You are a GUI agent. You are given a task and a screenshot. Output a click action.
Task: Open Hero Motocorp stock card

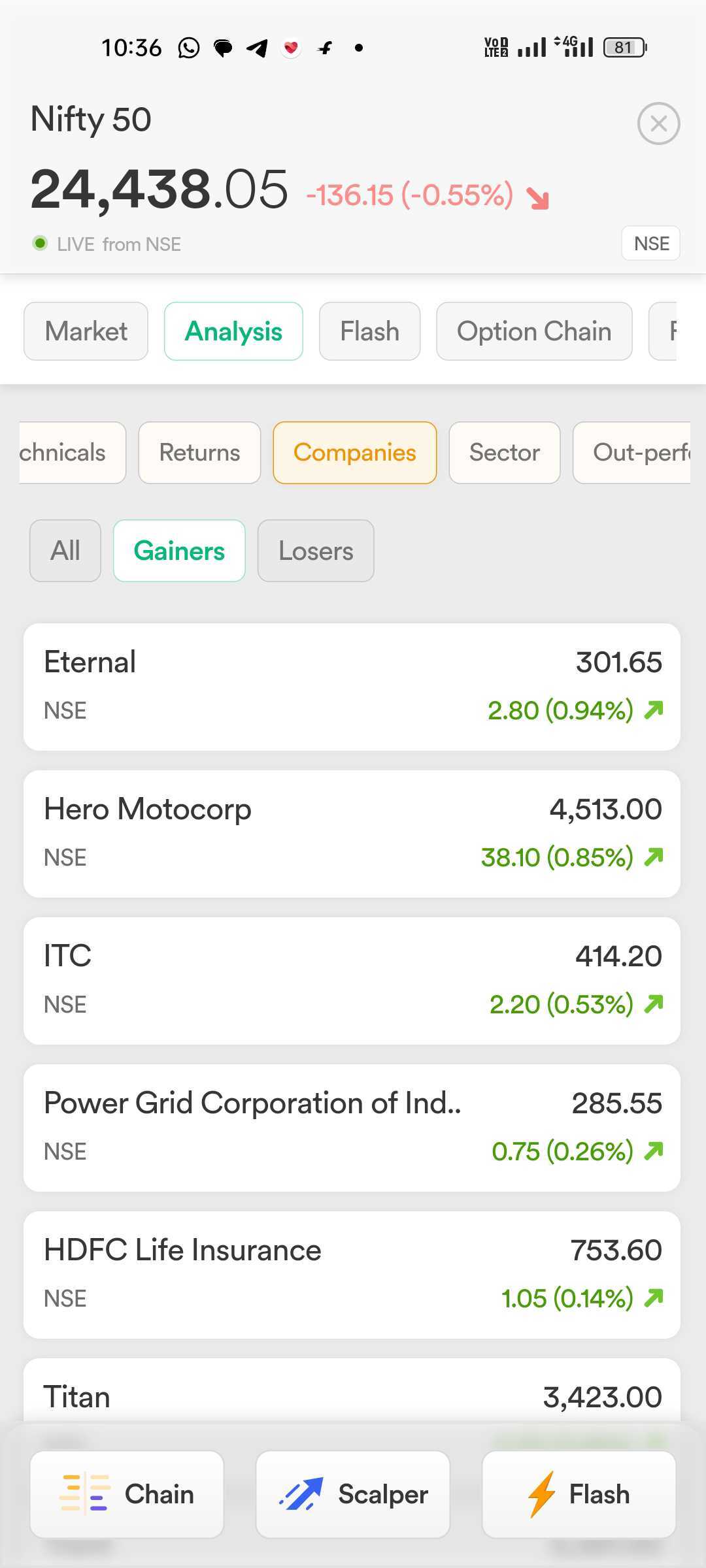pos(352,834)
